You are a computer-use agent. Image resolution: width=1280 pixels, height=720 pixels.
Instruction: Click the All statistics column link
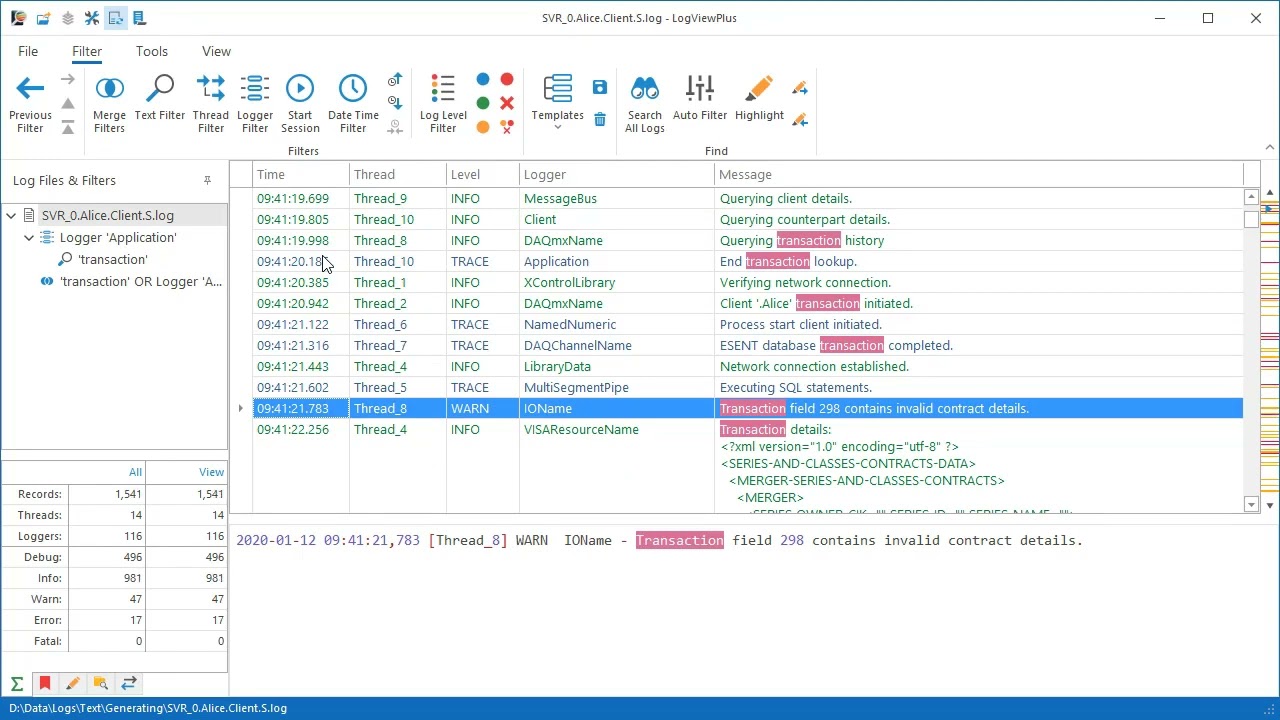pos(135,472)
